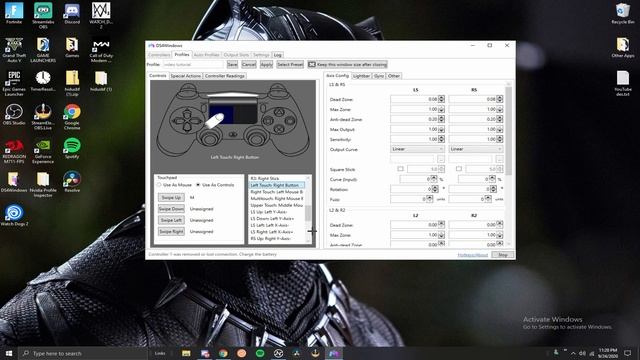Toggle LS Square Stick checkbox

point(400,169)
